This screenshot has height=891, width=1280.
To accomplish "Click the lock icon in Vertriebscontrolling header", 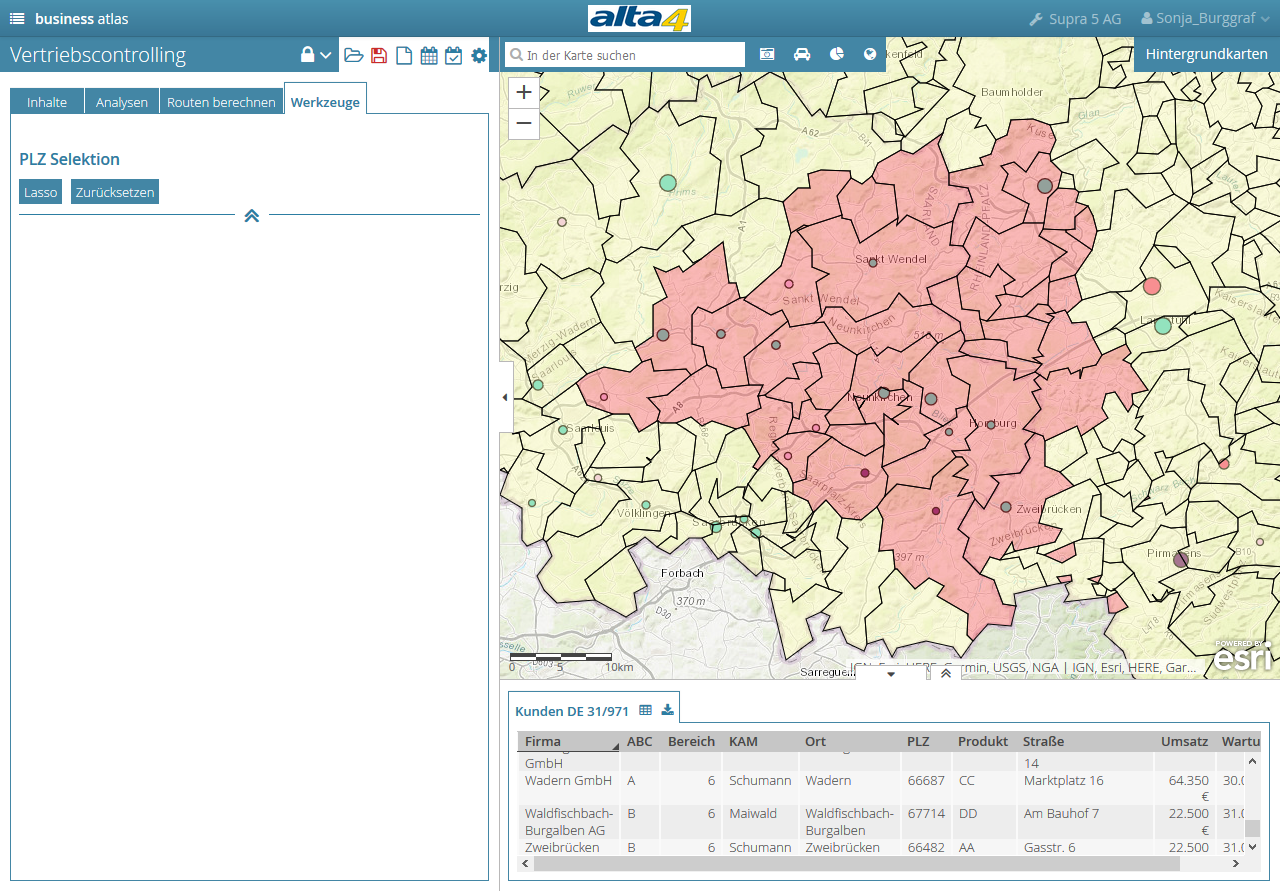I will 308,55.
